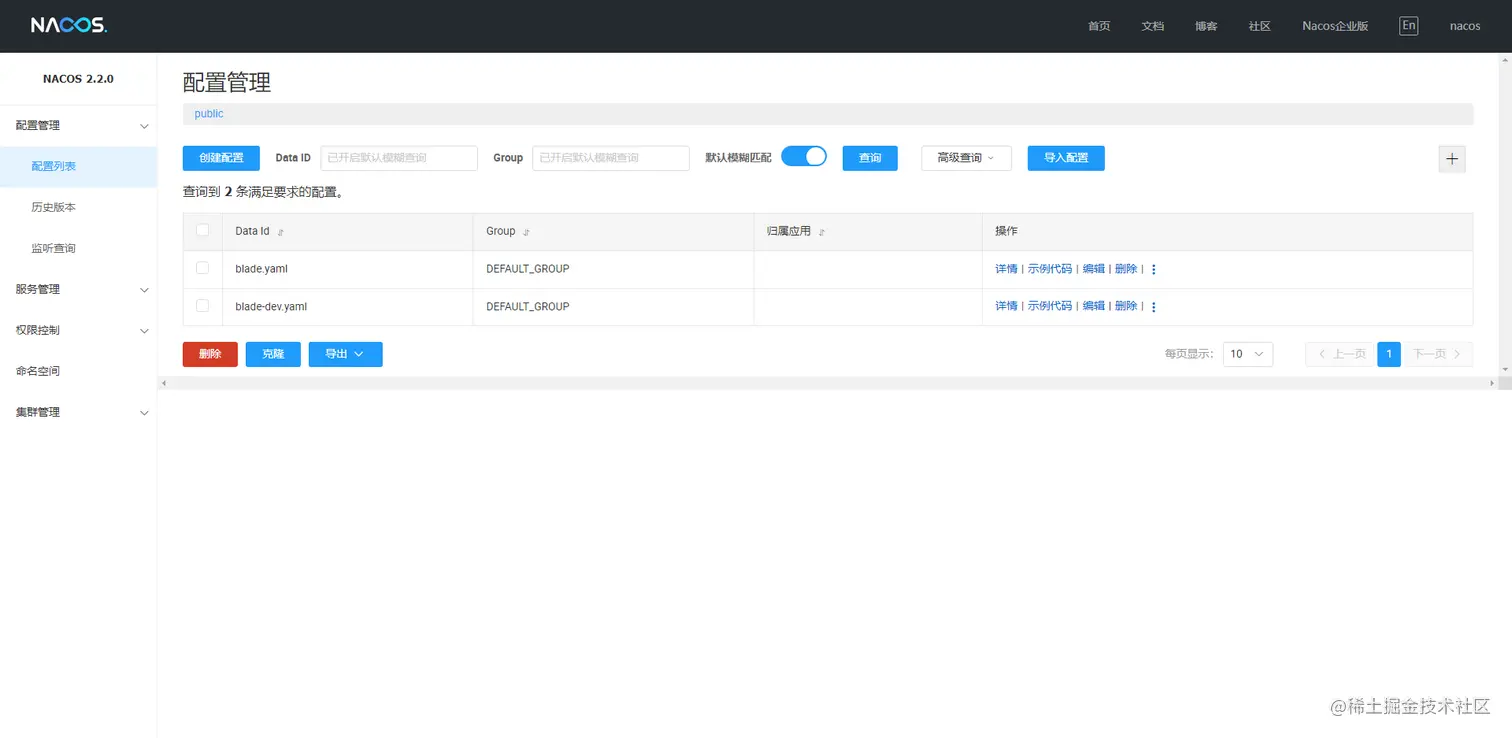
Task: Click the 创建配置 button
Action: coord(221,158)
